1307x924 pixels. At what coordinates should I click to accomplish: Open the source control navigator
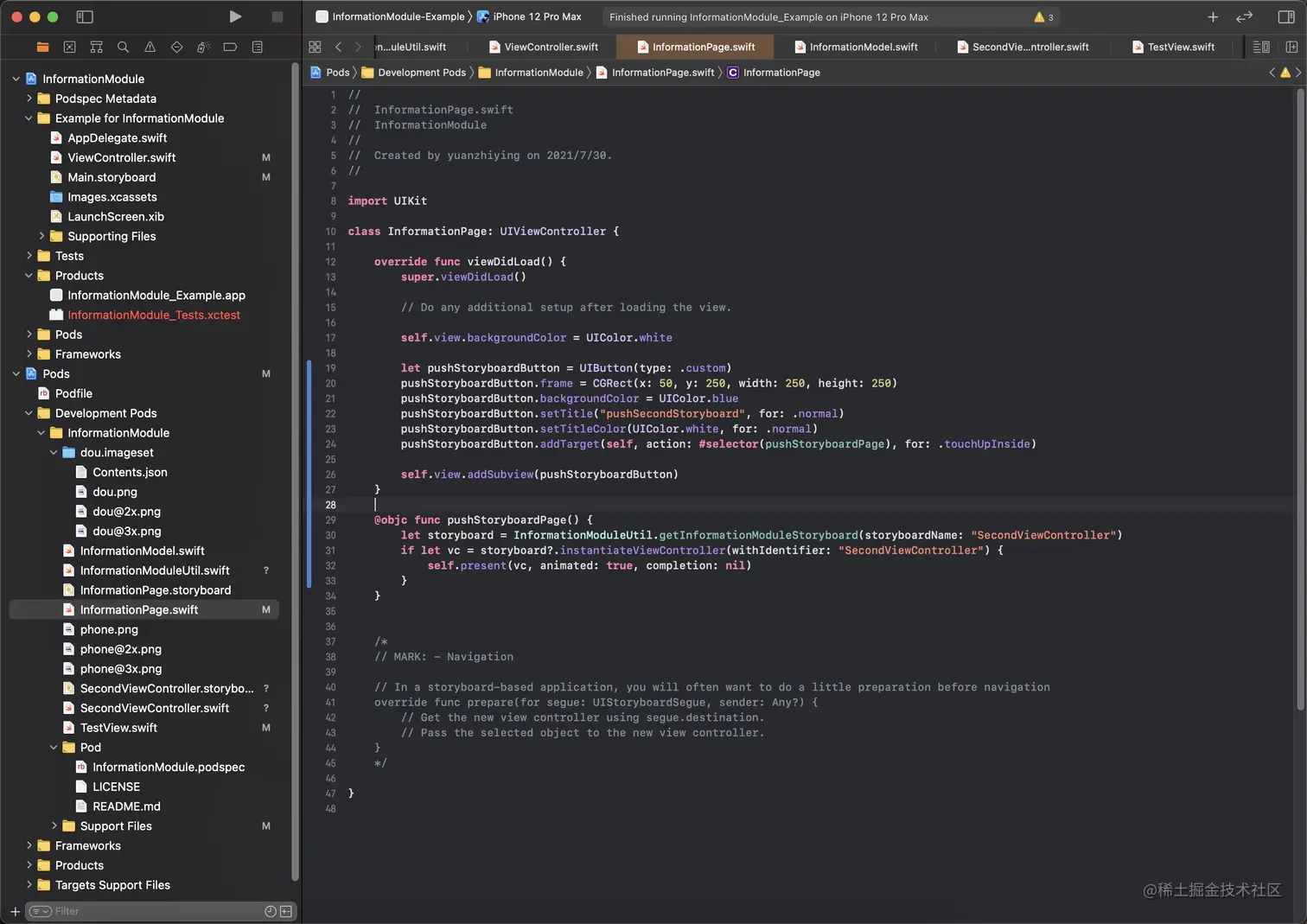click(x=69, y=47)
